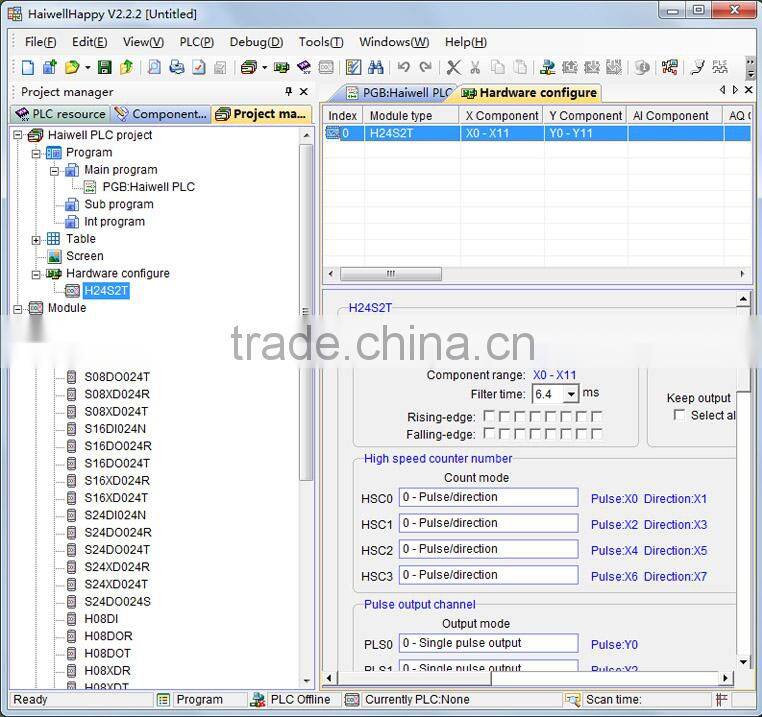Switch to the PLC resource tab
762x717 pixels.
point(60,114)
